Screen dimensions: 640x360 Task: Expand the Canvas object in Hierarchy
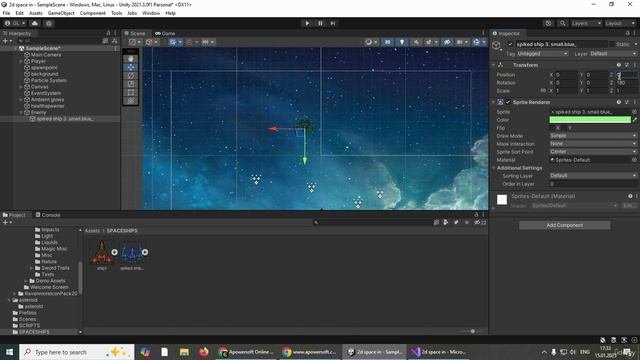[21, 87]
